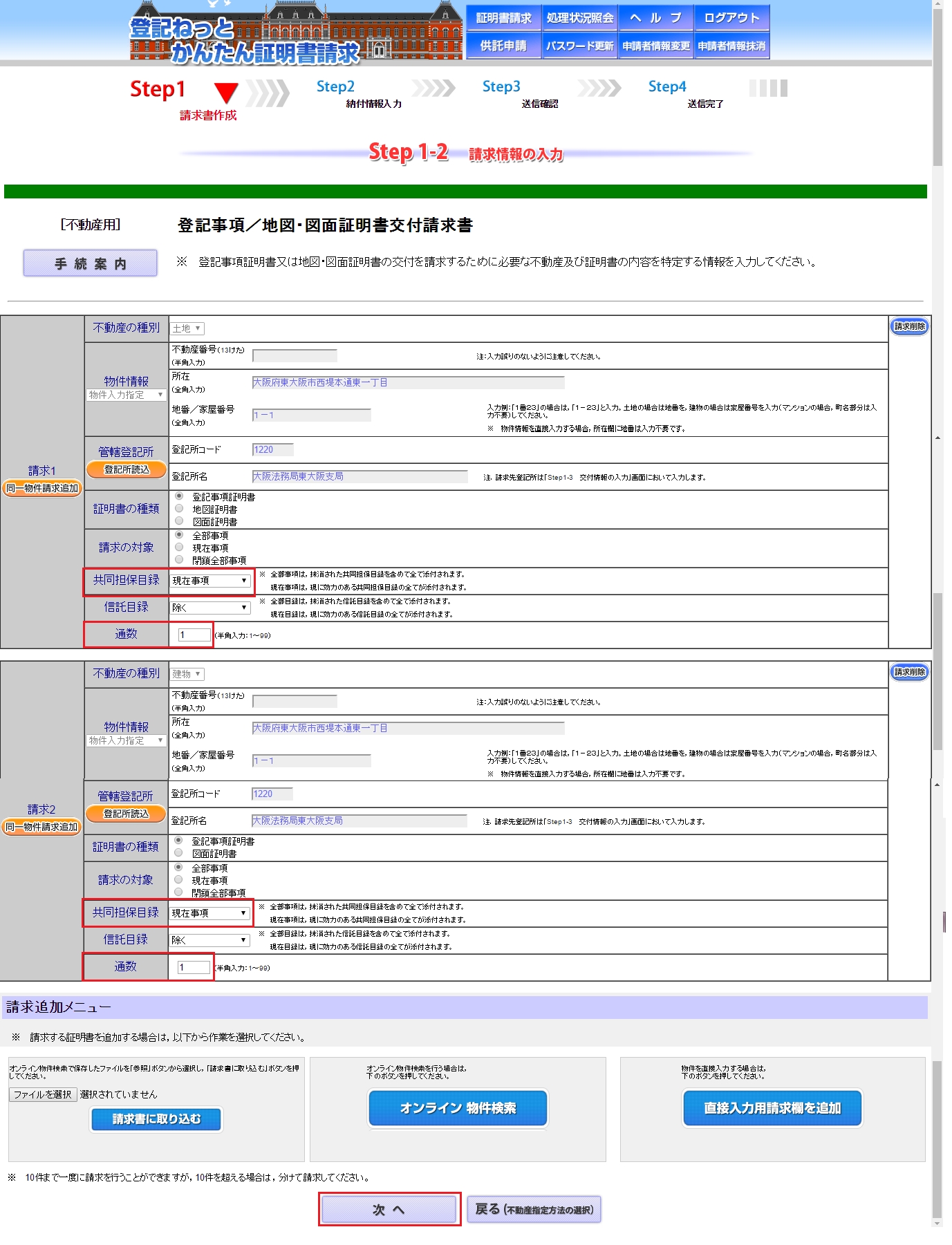Click the 手続案内 button
Image resolution: width=952 pixels, height=1245 pixels.
tap(90, 263)
